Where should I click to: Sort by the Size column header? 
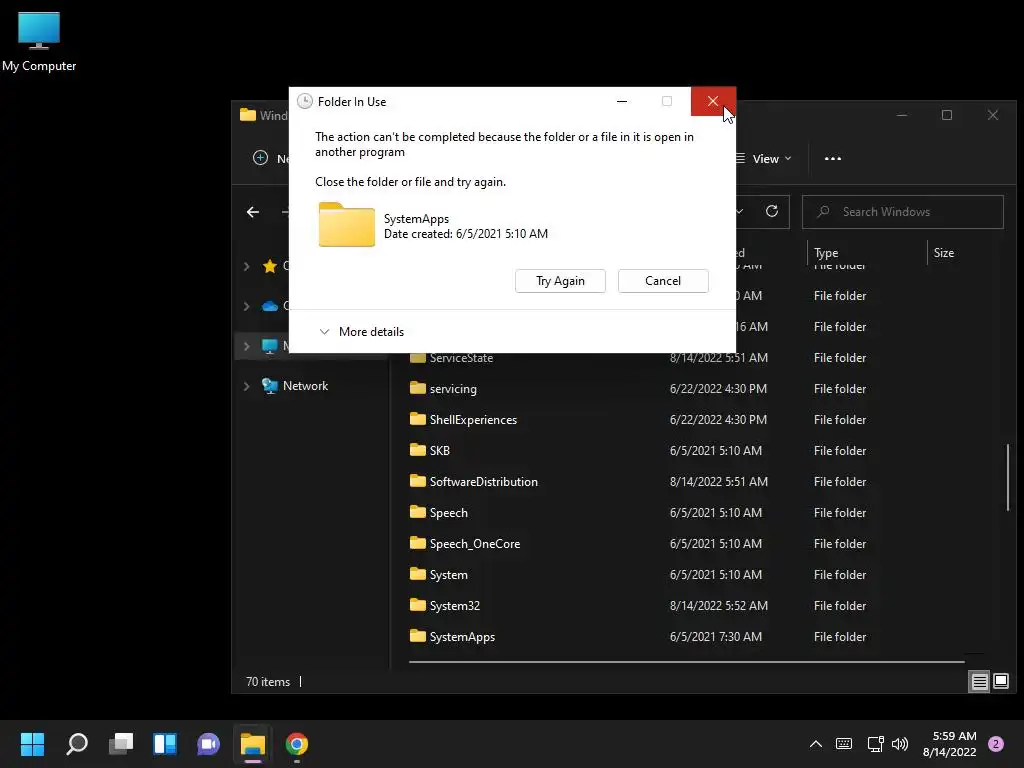tap(944, 253)
